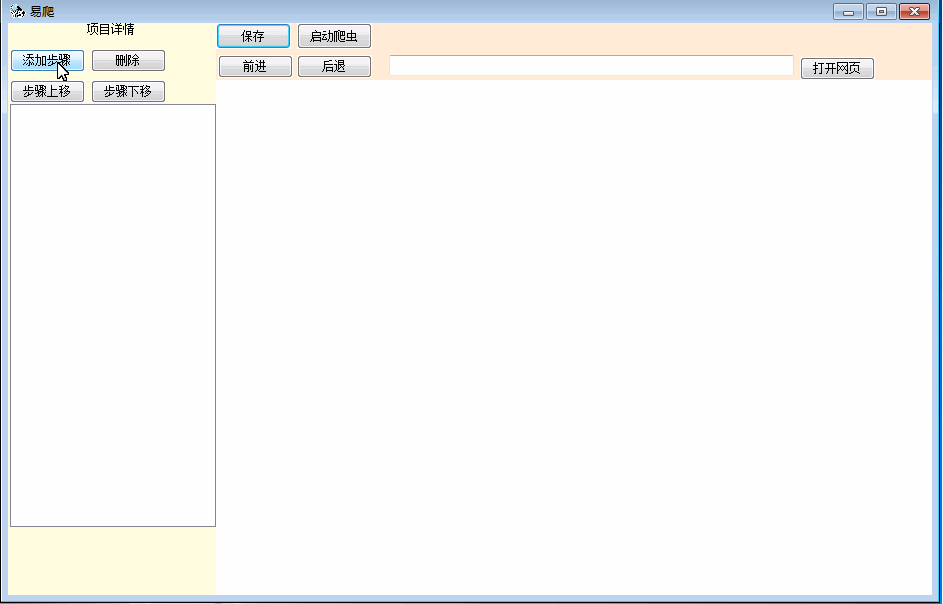The height and width of the screenshot is (604, 943).
Task: Move step down with 步骤下移
Action: click(x=128, y=91)
